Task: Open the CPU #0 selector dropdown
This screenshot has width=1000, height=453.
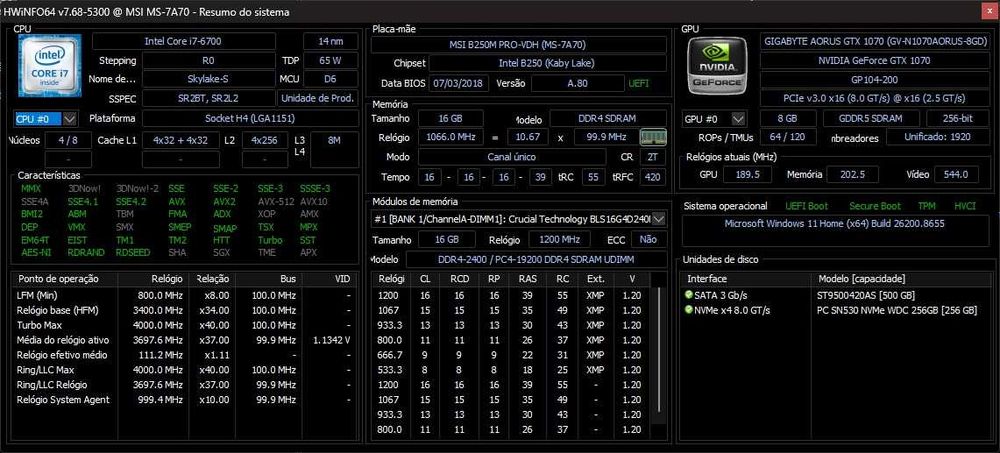Action: [x=70, y=119]
